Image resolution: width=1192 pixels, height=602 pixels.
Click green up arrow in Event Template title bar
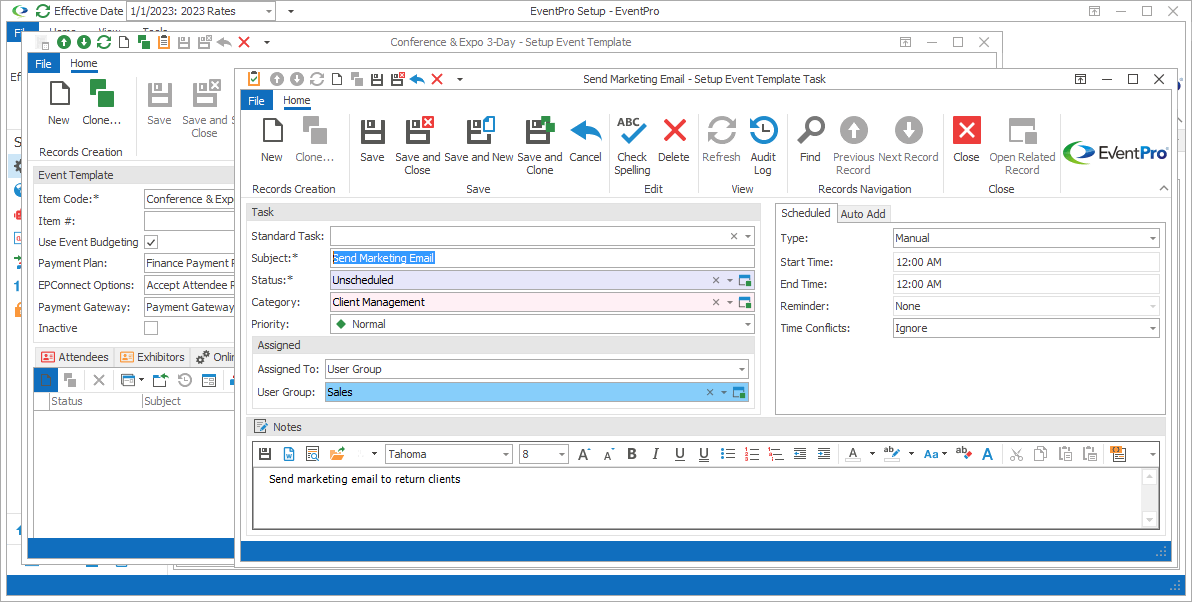click(x=64, y=43)
